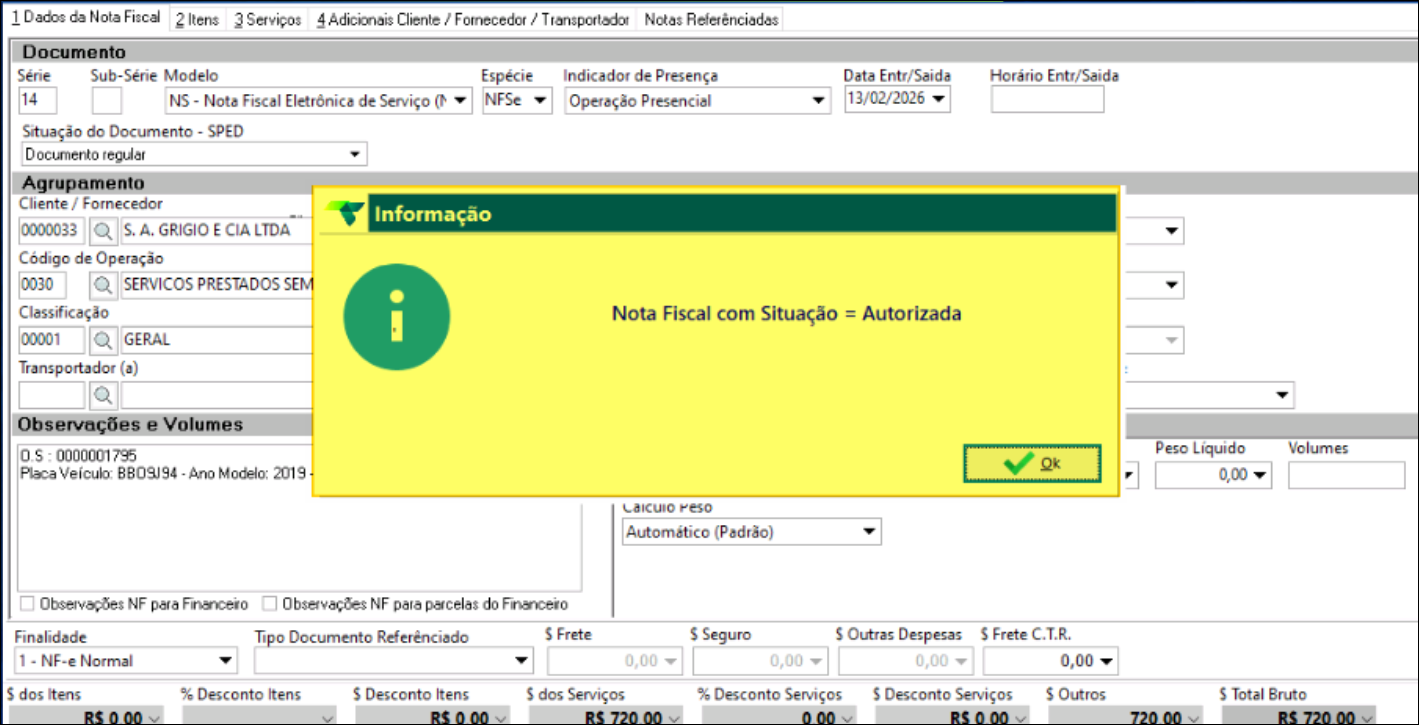Toggle Observações NF para parcelas do Financeiro
Screen dimensions: 1419x725
point(270,604)
